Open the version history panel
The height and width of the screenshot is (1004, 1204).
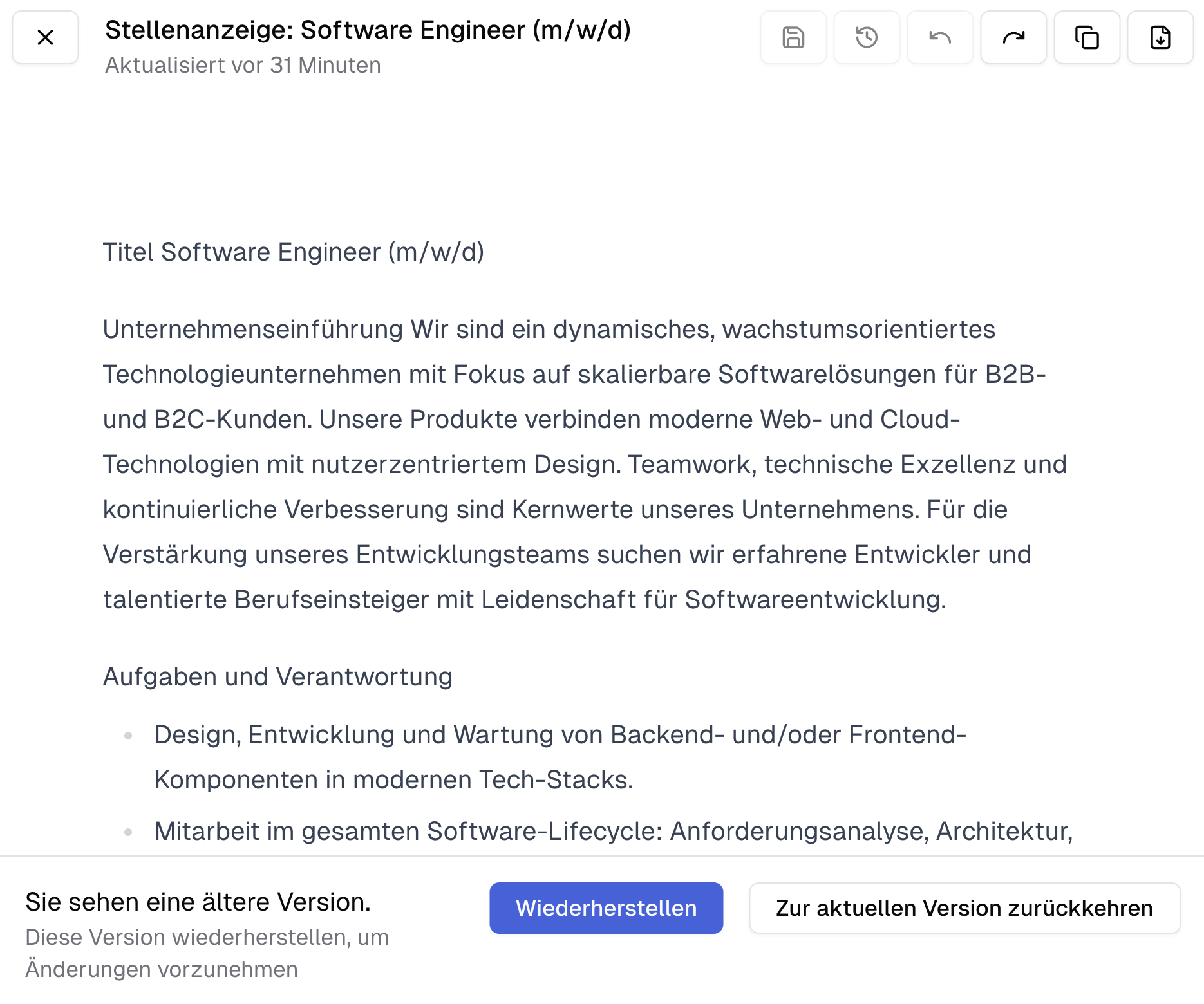(866, 37)
